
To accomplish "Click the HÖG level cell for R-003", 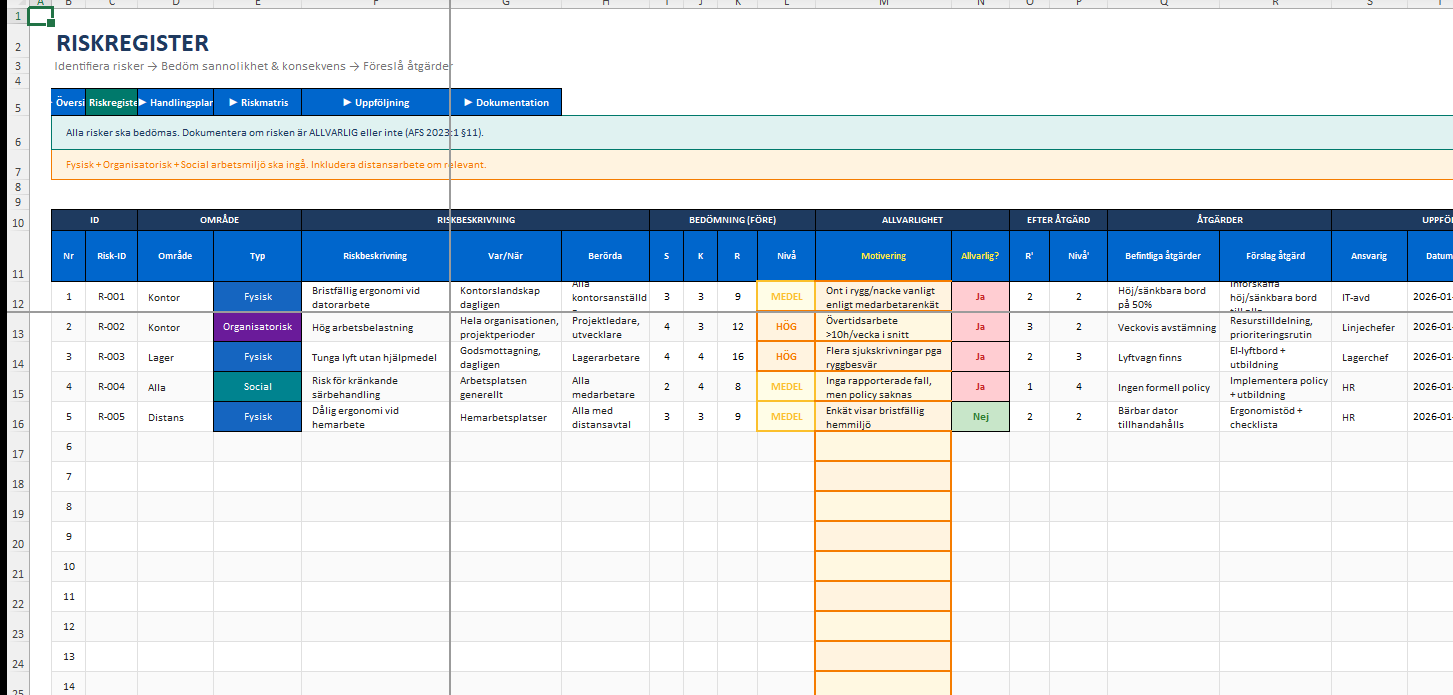I will click(x=786, y=357).
